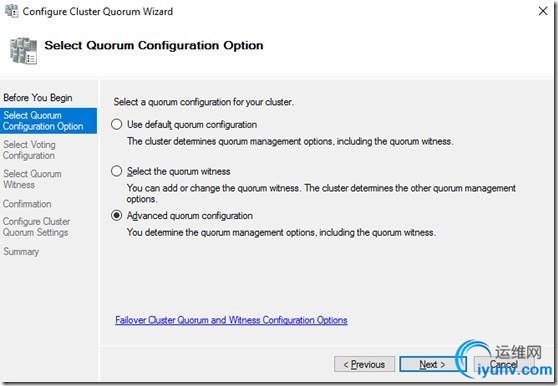Open the 'Select Voting Configuration' step
This screenshot has width=558, height=386.
(30, 150)
